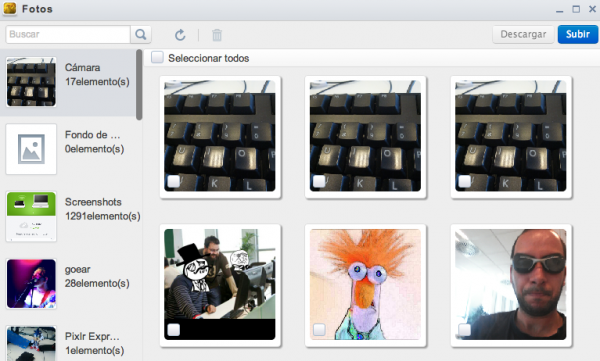This screenshot has height=361, width=600.
Task: Click the Descargar button
Action: click(x=523, y=34)
